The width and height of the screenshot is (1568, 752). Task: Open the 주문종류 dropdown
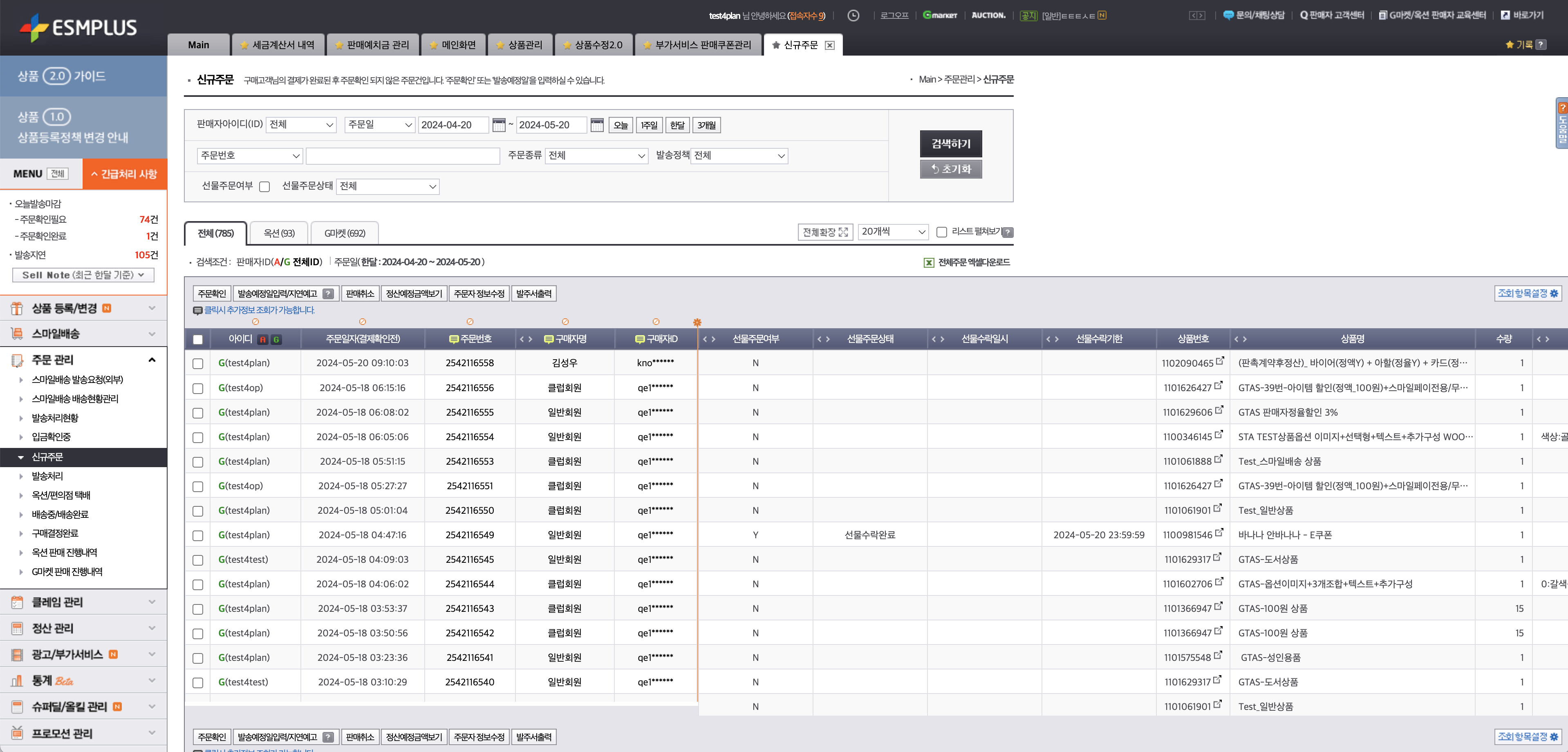(596, 156)
